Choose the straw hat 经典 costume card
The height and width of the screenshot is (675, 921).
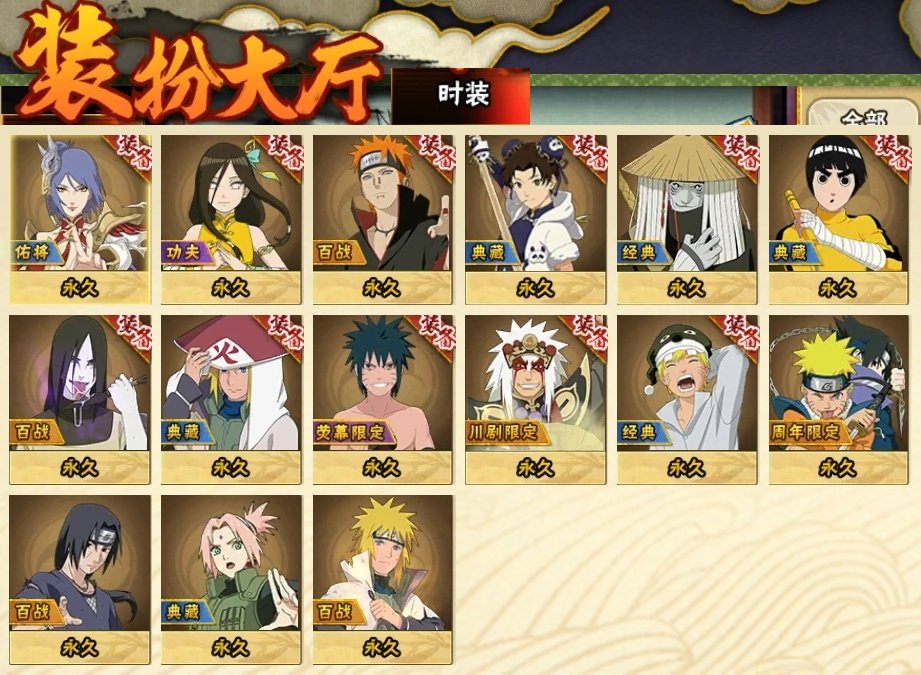point(687,220)
